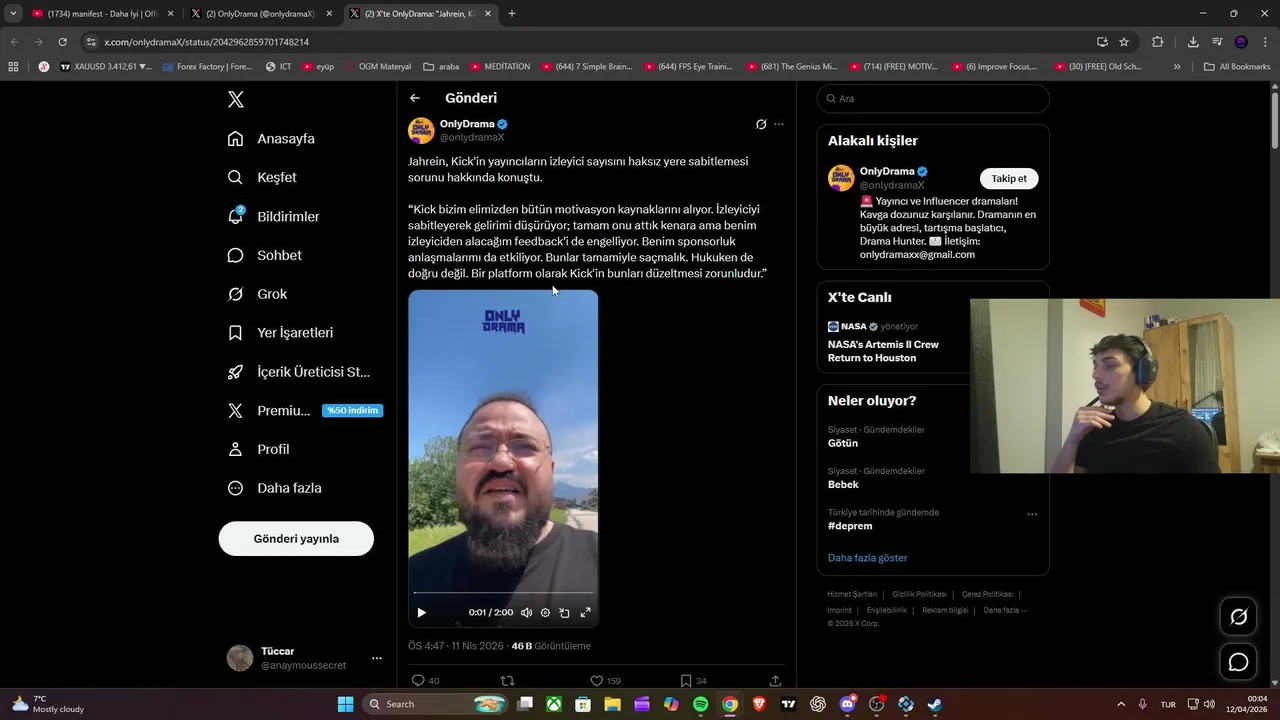This screenshot has height=720, width=1280.
Task: Open options for the #deprem trend
Action: 1032,514
